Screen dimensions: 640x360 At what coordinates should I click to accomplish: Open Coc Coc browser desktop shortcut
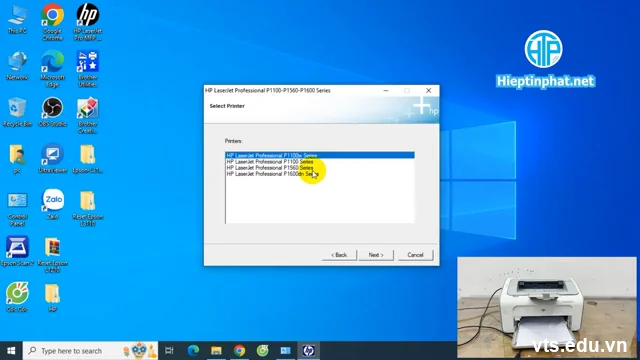[17, 297]
